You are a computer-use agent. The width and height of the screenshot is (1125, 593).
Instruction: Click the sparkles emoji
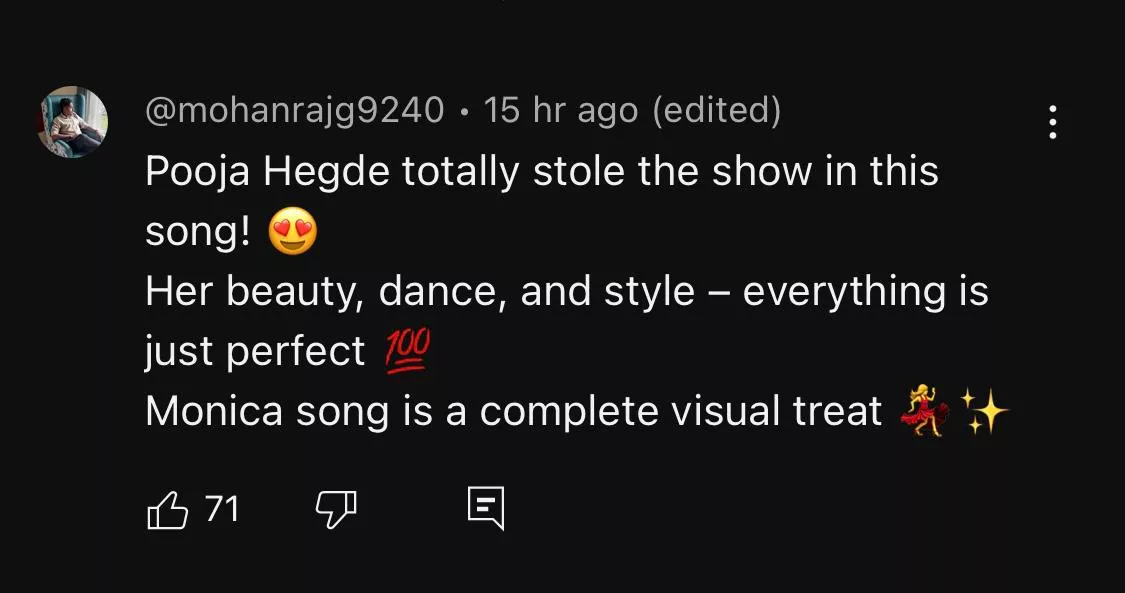click(984, 412)
